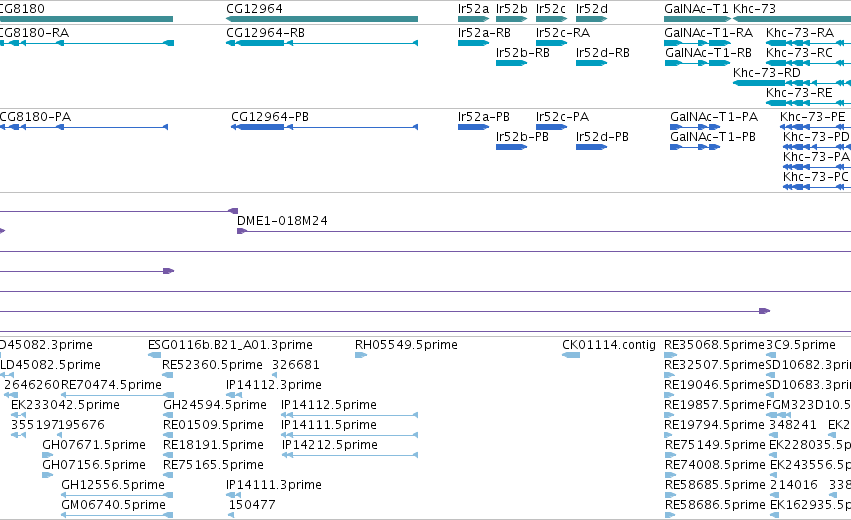
Task: Click the 326681 feature label
Action: coord(296,365)
